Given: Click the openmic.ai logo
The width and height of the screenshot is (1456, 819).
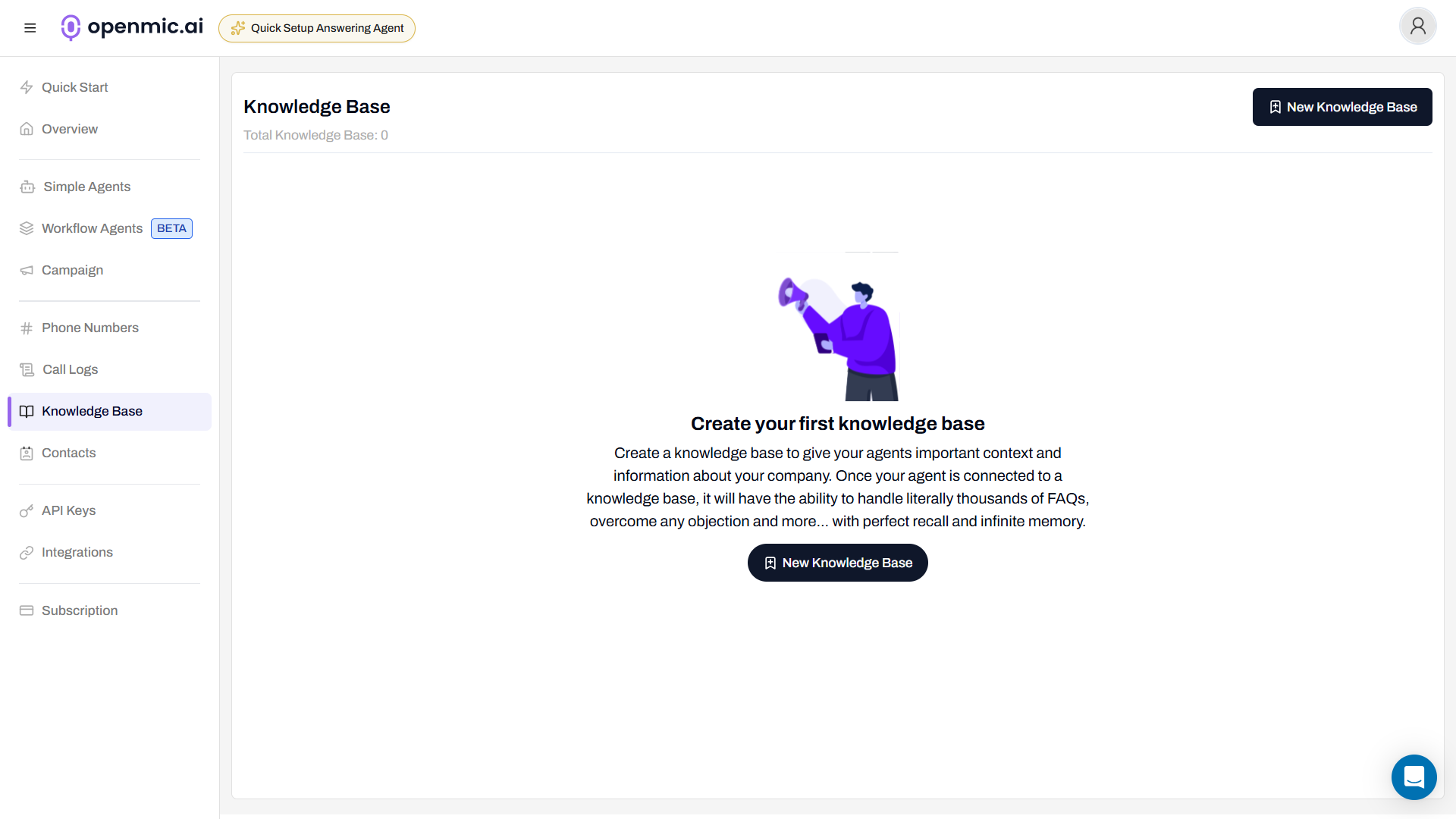Looking at the screenshot, I should [x=131, y=27].
